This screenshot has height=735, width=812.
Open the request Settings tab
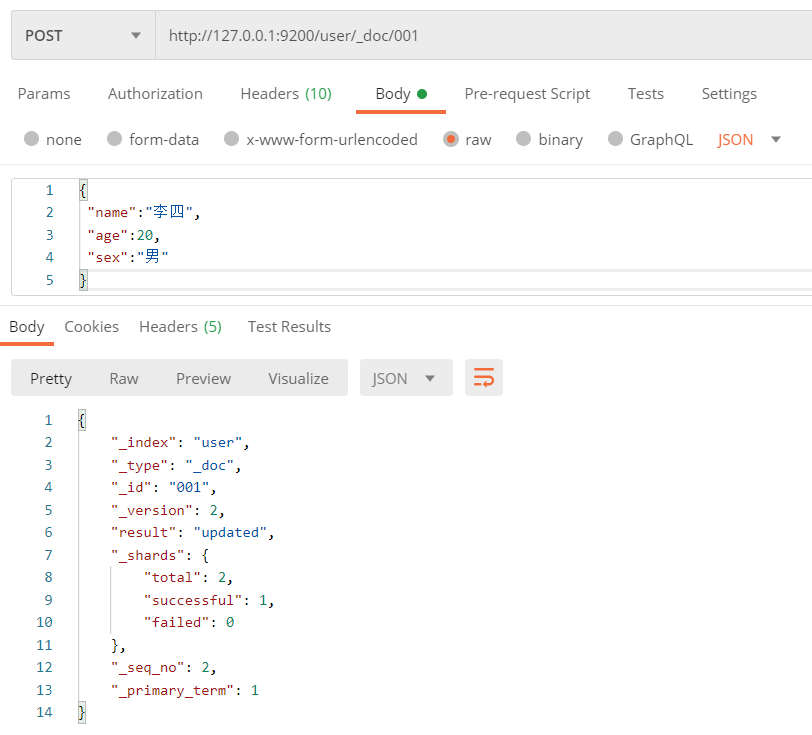[x=729, y=94]
